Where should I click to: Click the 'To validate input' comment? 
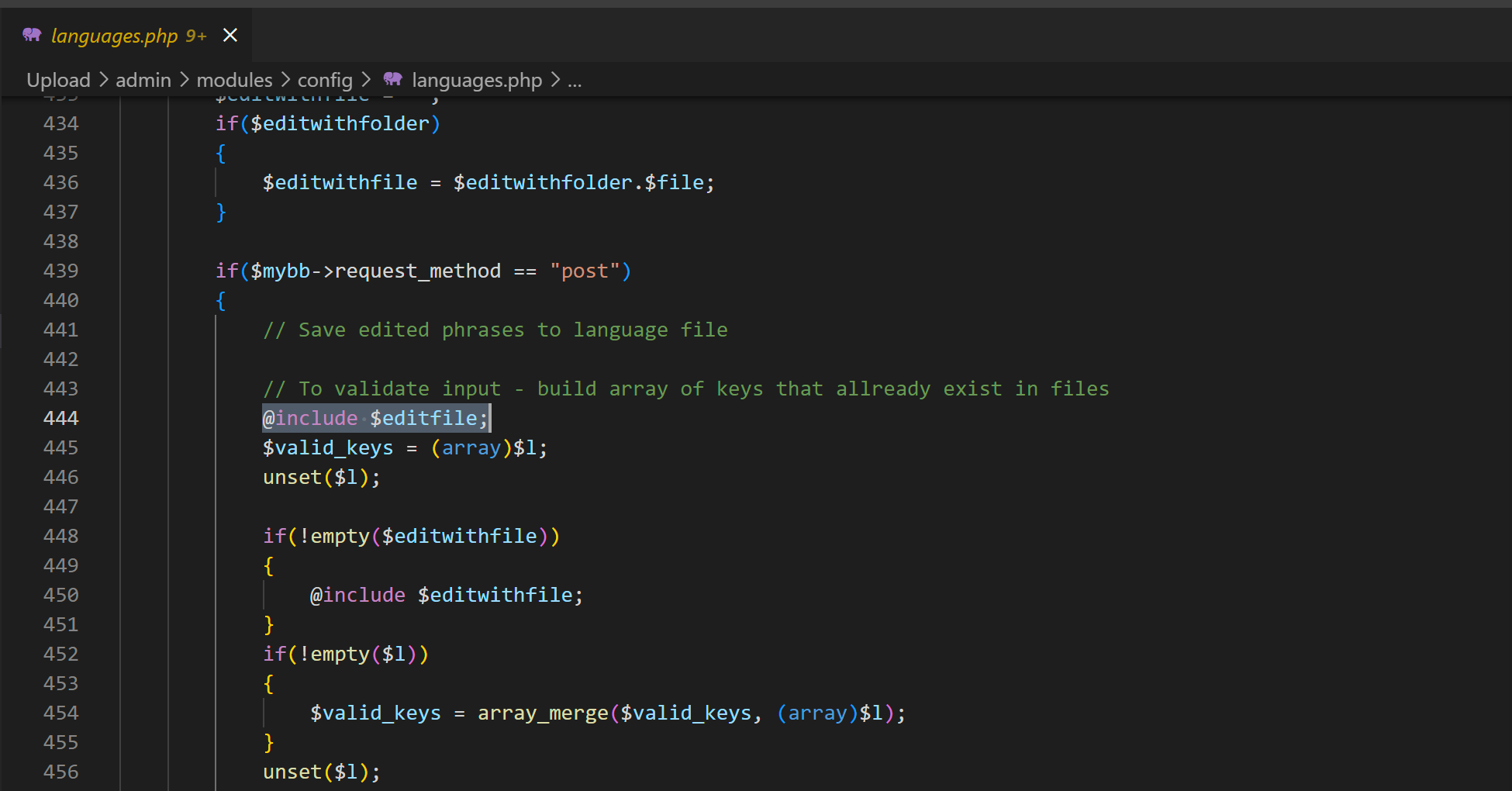pyautogui.click(x=686, y=389)
